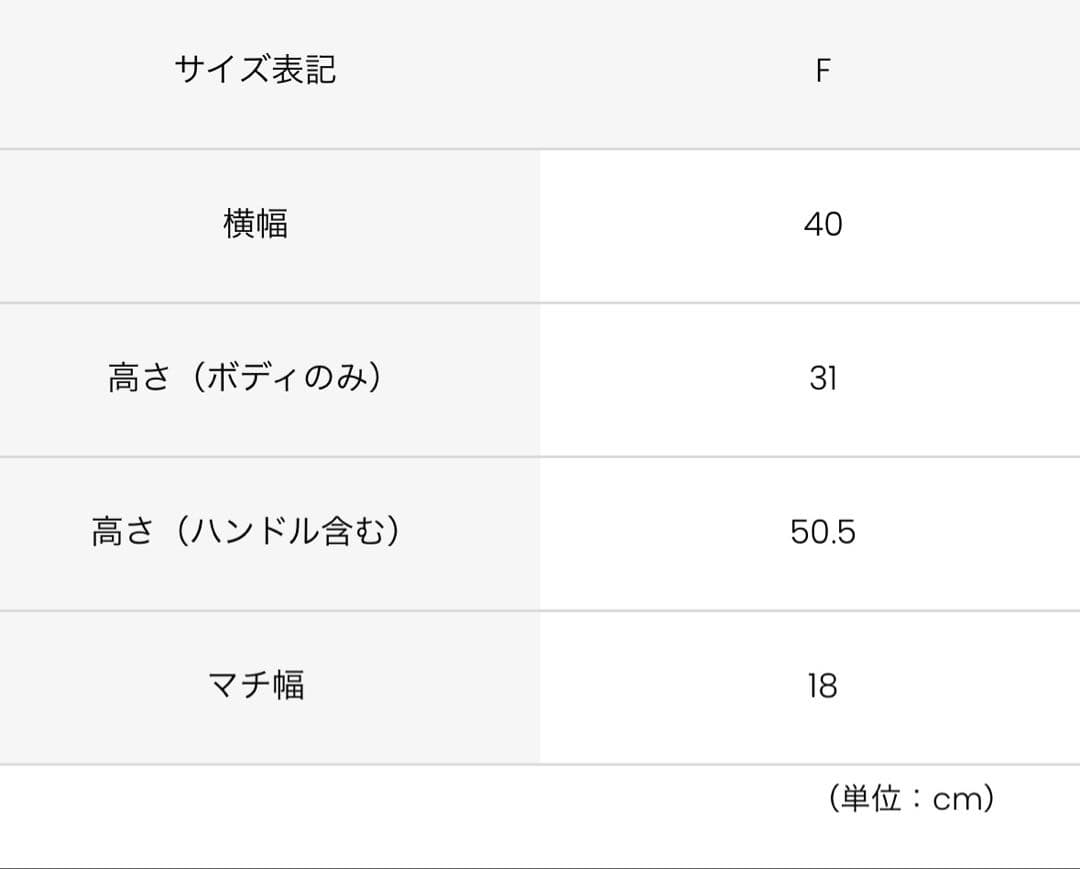Select the width value 40

click(x=822, y=224)
